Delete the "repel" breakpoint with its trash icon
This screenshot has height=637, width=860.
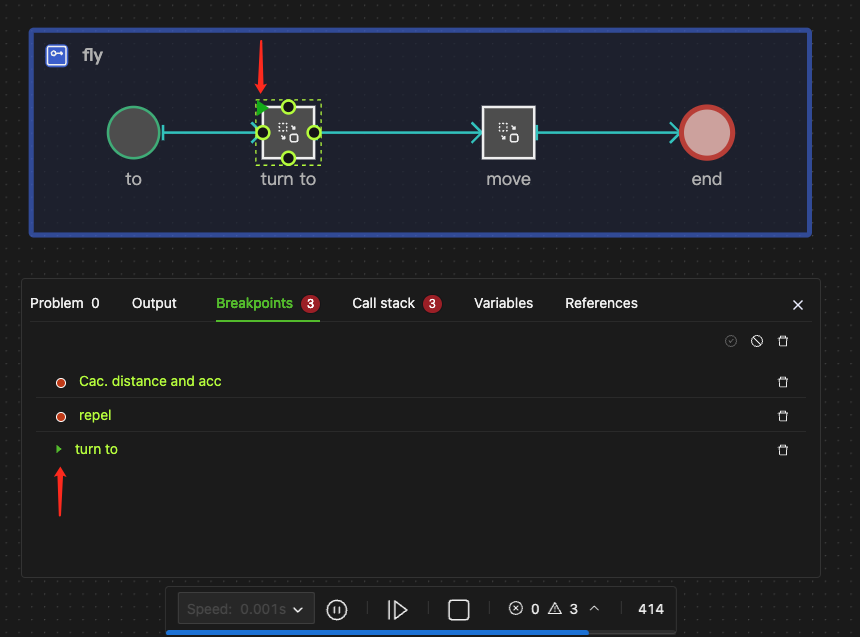[x=783, y=415]
